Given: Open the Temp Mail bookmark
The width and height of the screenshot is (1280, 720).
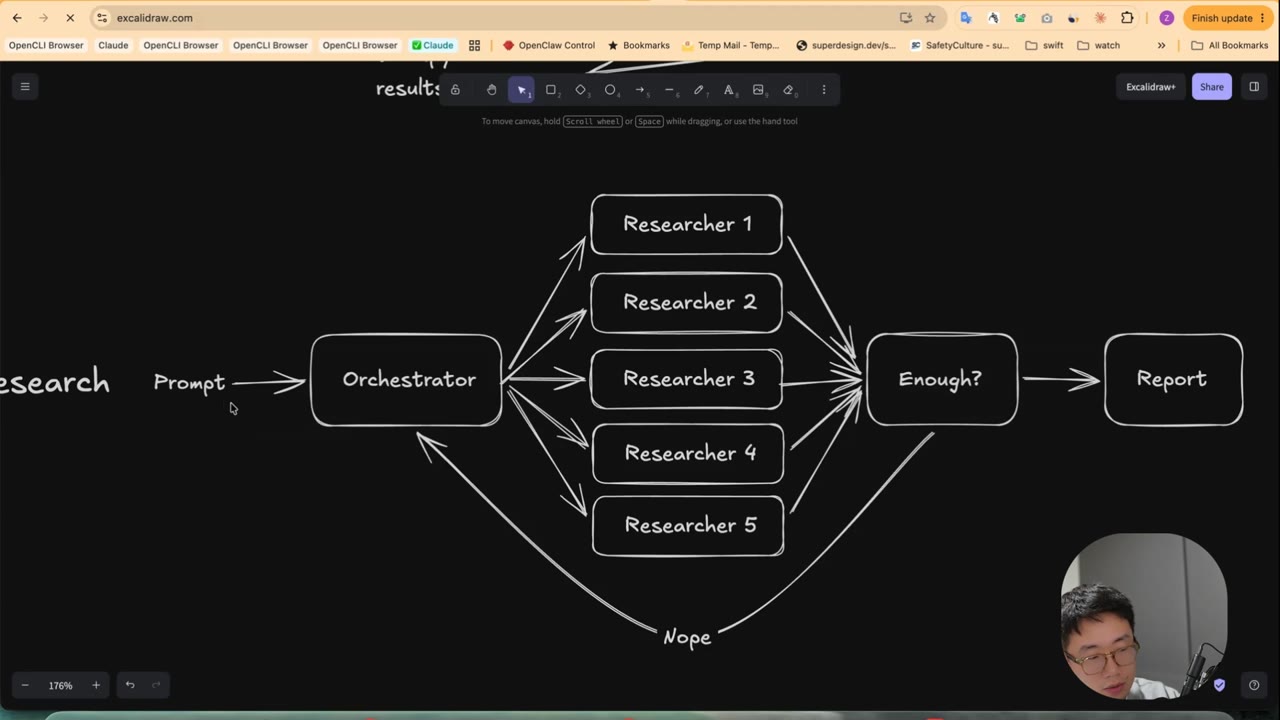Looking at the screenshot, I should tap(731, 45).
